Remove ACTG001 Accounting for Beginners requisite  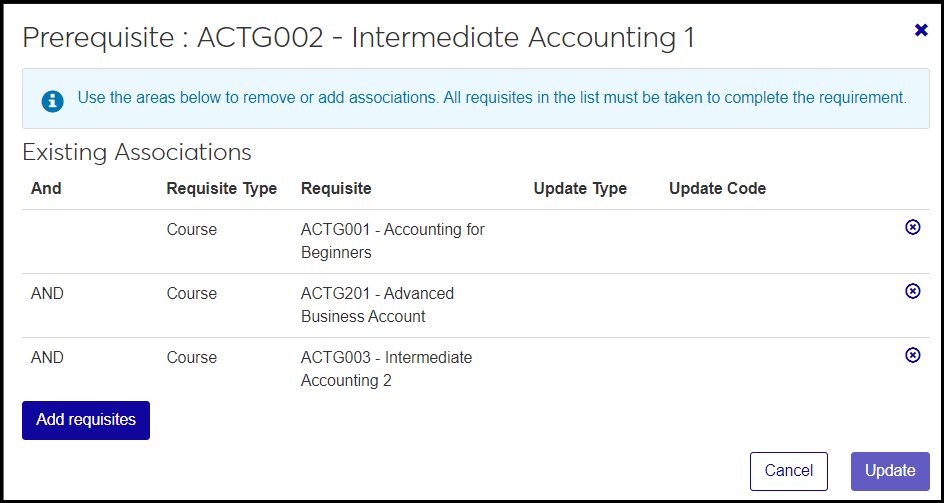pyautogui.click(x=912, y=227)
